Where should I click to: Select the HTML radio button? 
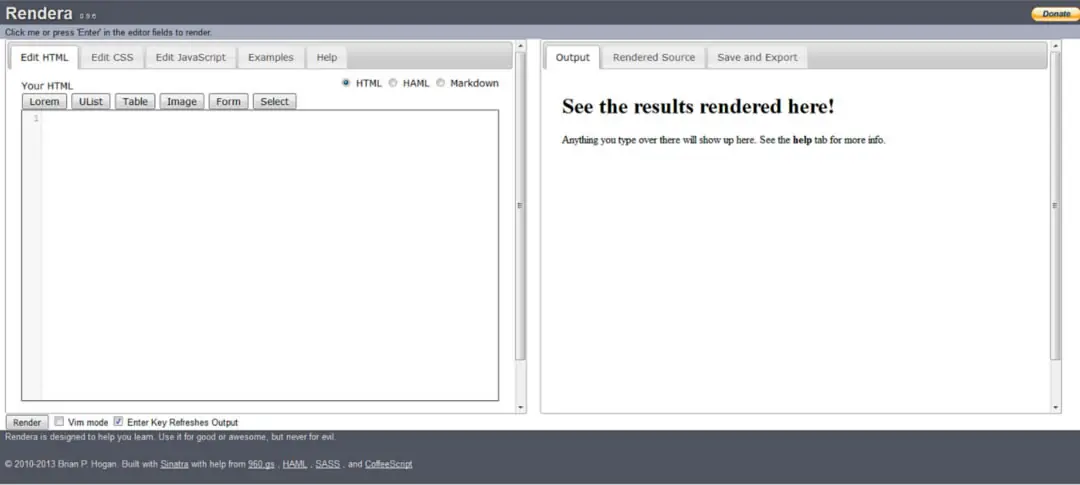click(346, 83)
